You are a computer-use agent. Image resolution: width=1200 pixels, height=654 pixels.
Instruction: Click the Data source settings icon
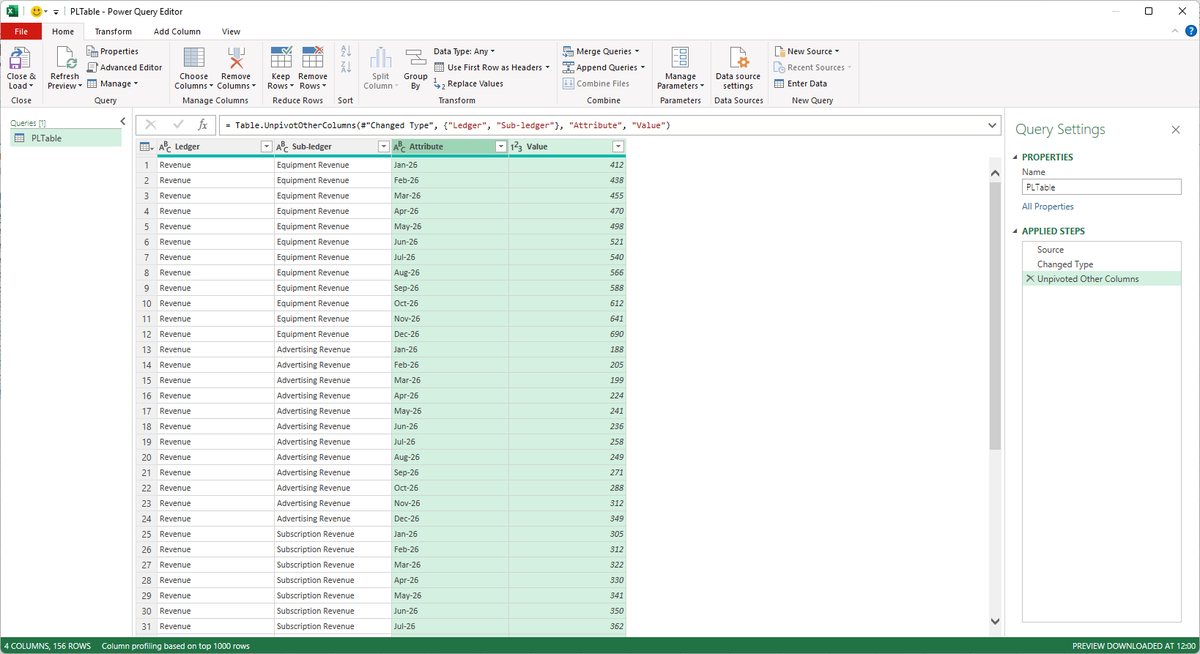738,59
